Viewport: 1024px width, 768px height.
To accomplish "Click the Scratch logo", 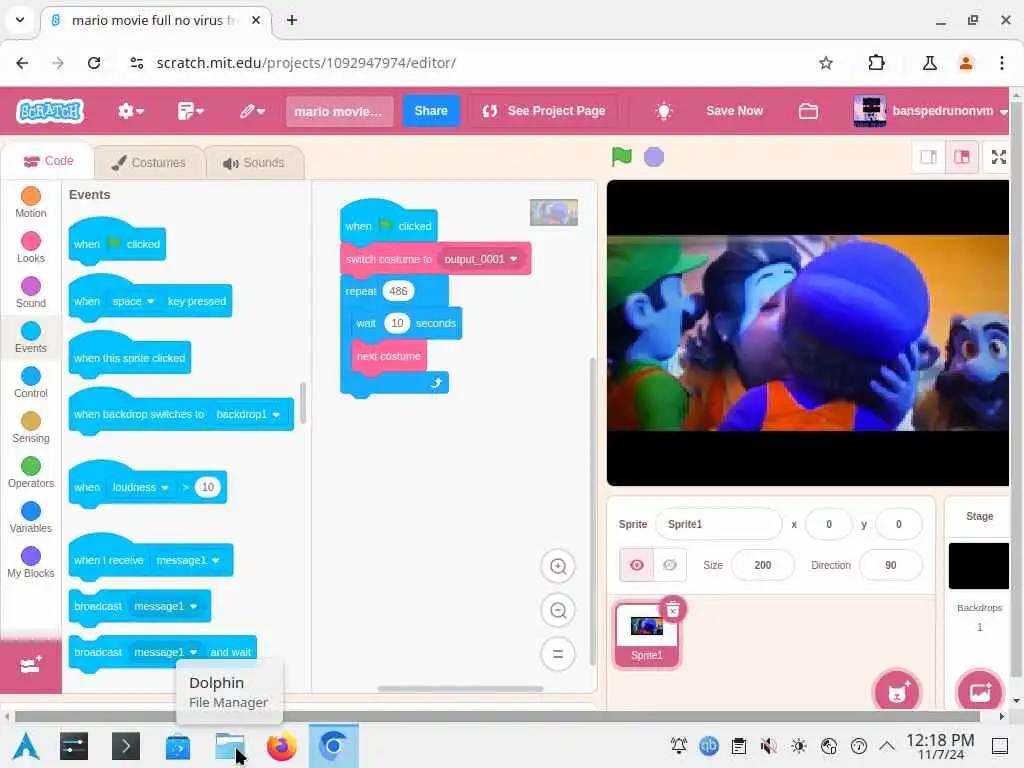I will coord(50,111).
